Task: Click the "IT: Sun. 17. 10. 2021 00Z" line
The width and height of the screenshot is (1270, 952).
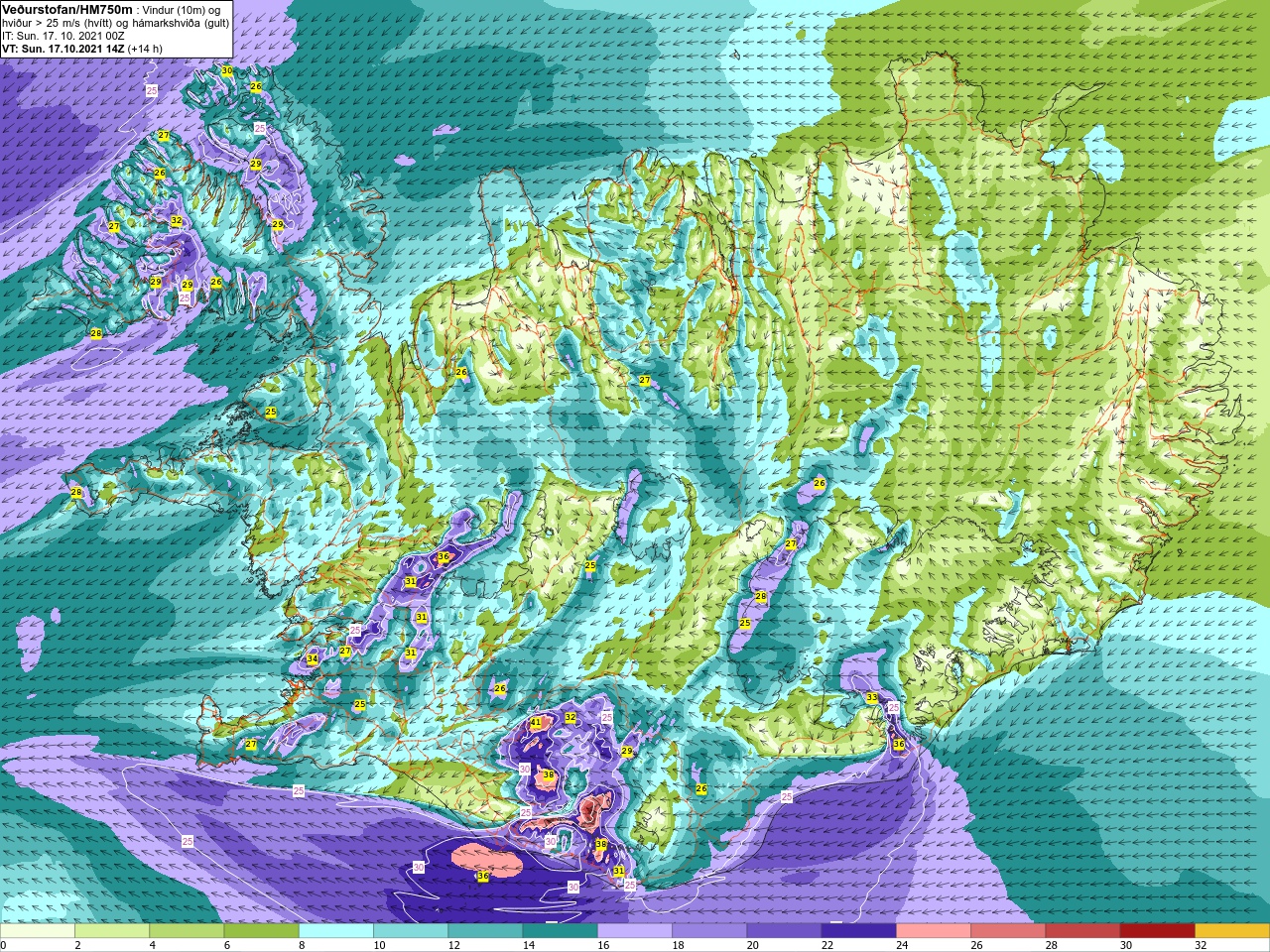Action: (x=63, y=36)
